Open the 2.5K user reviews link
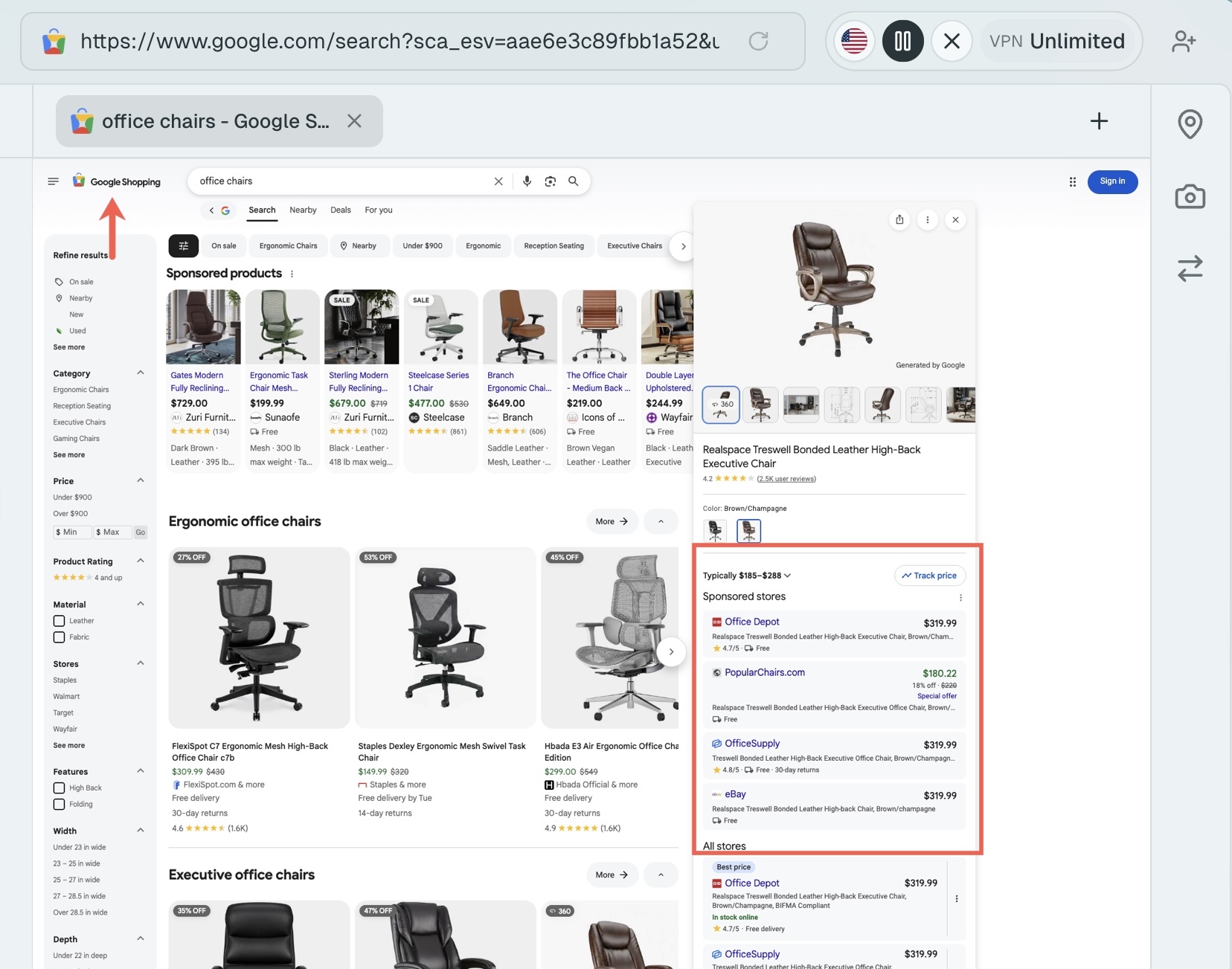The image size is (1232, 969). 786,478
